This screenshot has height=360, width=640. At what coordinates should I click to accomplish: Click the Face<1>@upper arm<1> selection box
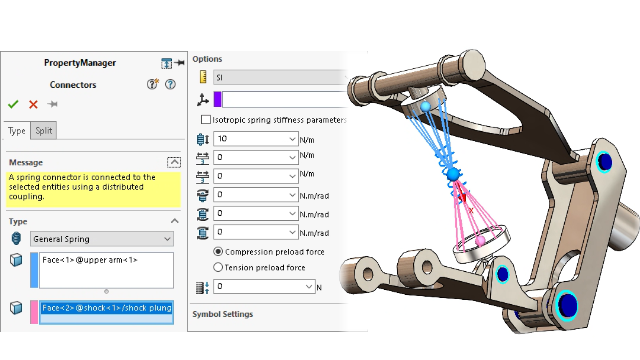pyautogui.click(x=107, y=270)
